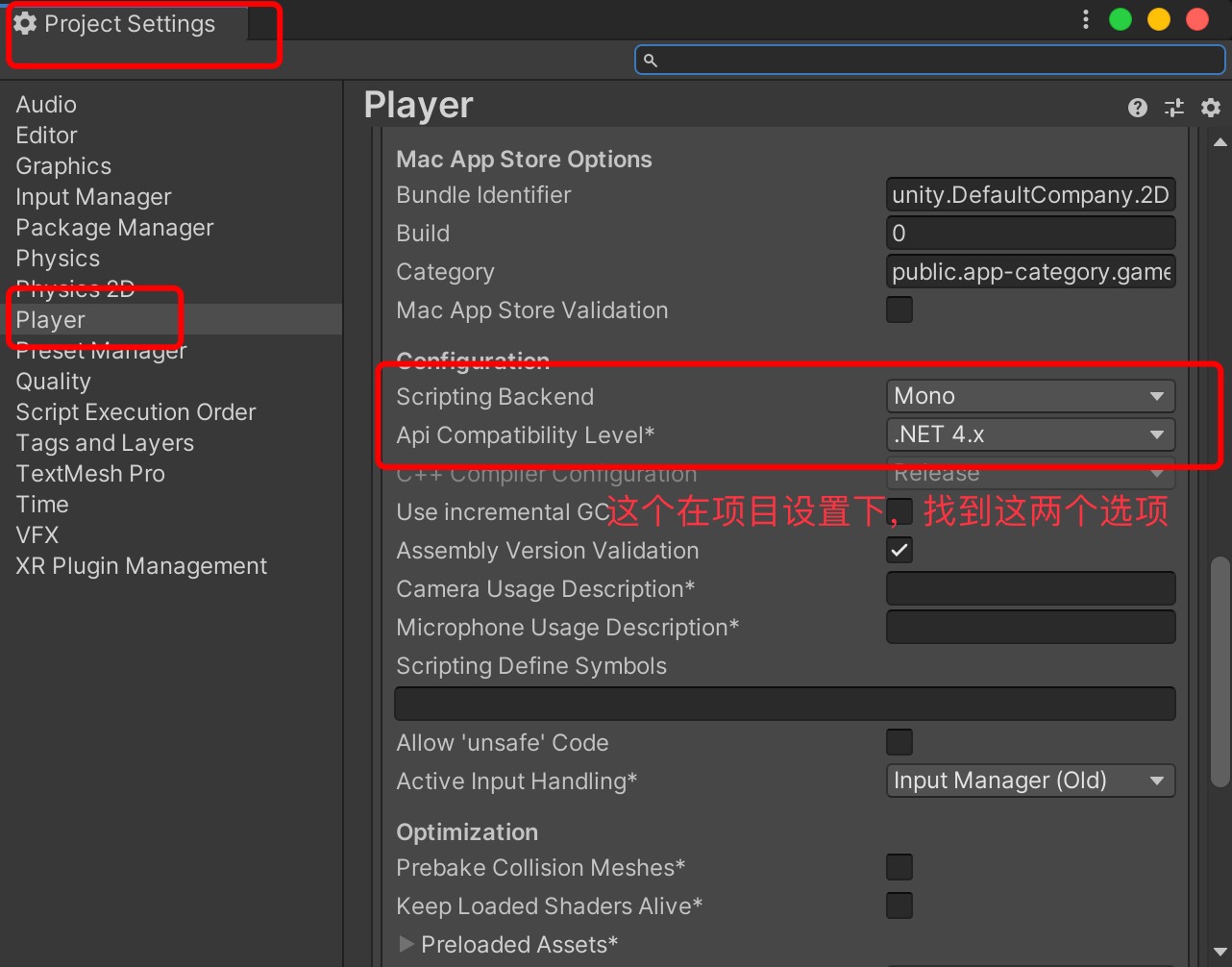Disable Assembly Version Validation
The width and height of the screenshot is (1232, 967).
899,550
